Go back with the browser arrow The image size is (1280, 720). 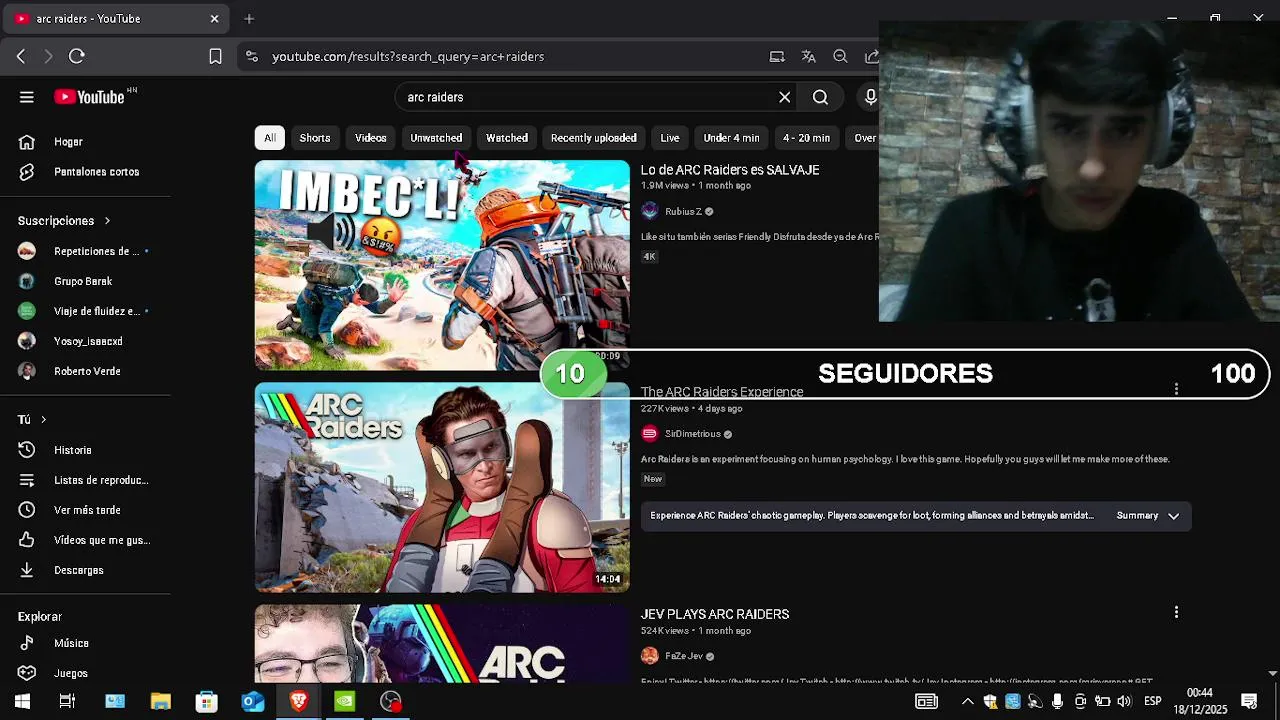(21, 56)
